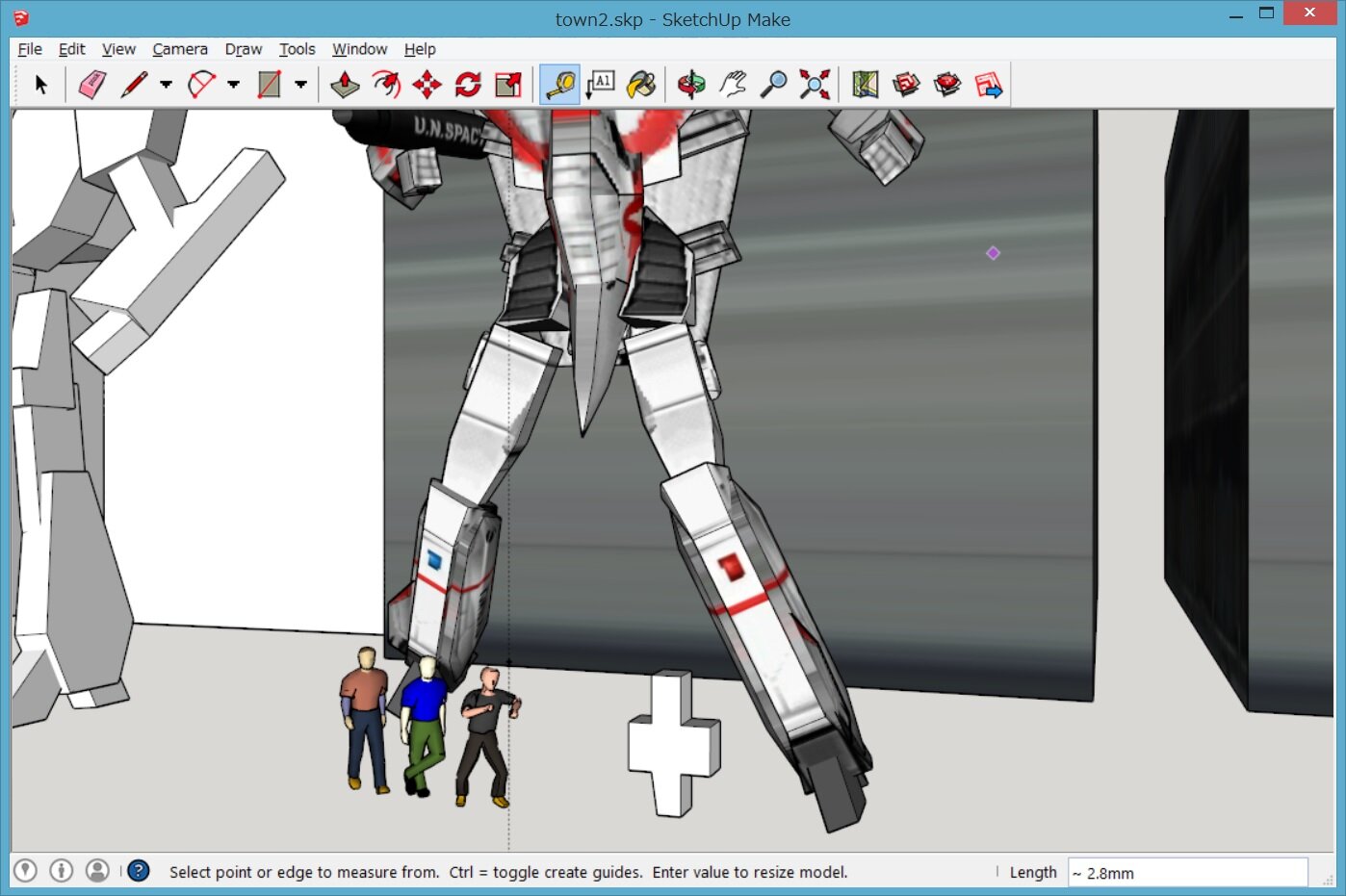The width and height of the screenshot is (1346, 896).
Task: Expand the Arc tool dropdown arrow
Action: coord(233,85)
